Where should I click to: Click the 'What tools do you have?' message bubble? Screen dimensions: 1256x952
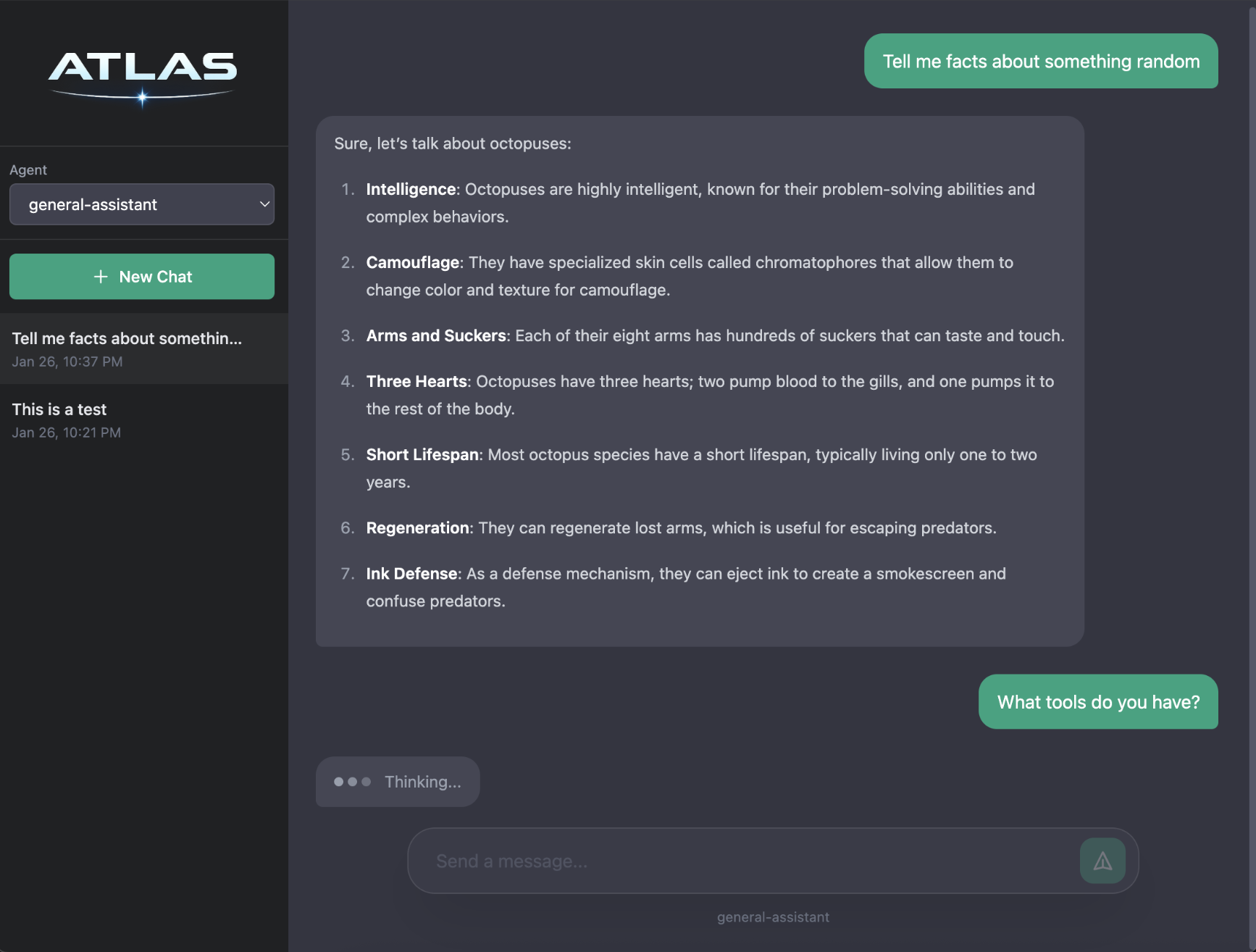[x=1097, y=701]
